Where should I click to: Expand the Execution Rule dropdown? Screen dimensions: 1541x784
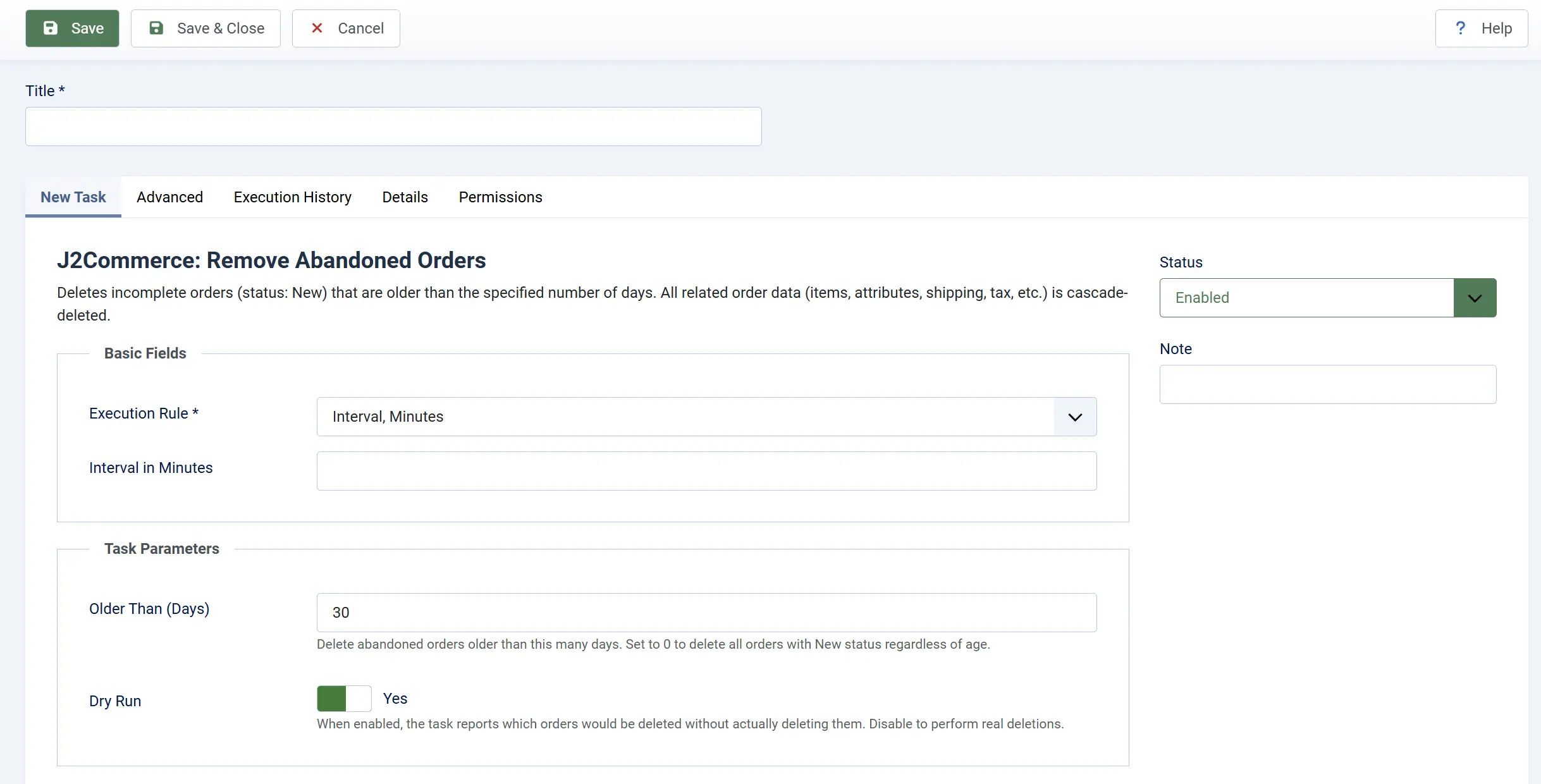click(x=706, y=417)
